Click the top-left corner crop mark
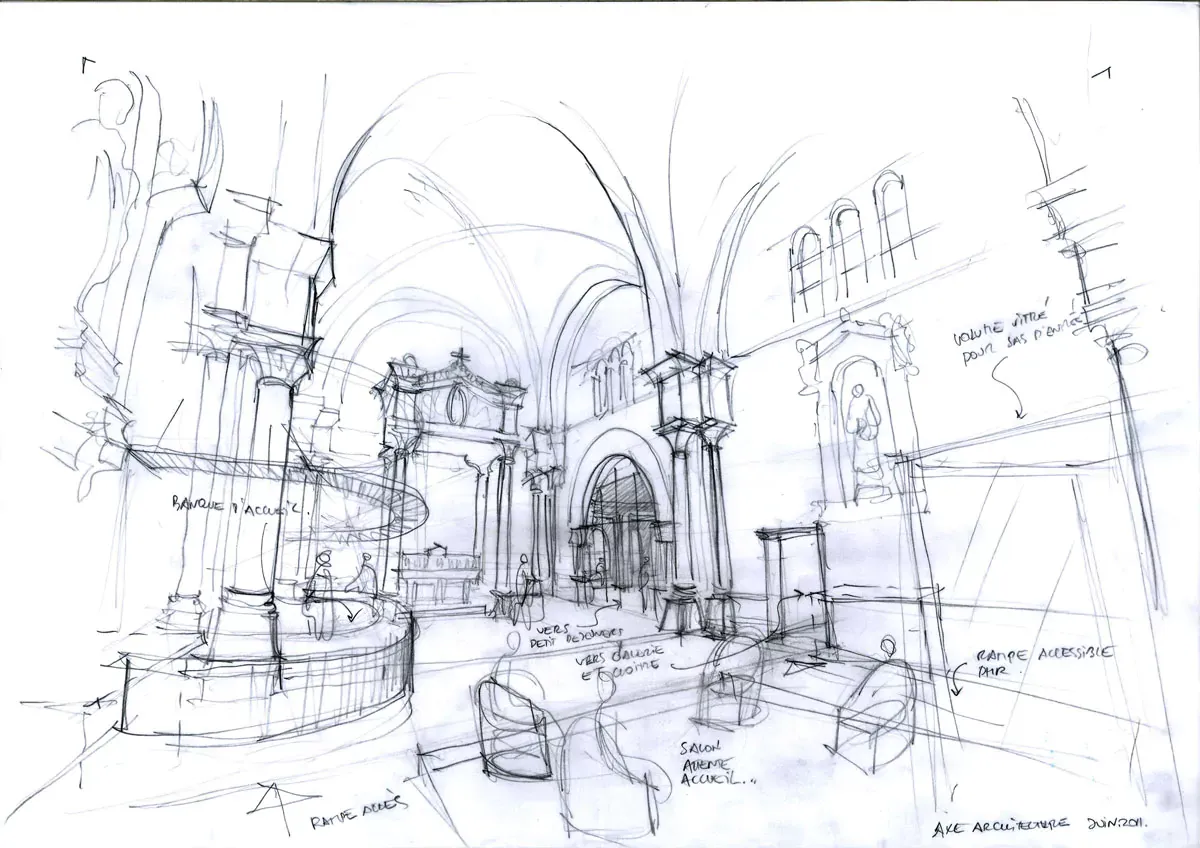 [88, 64]
